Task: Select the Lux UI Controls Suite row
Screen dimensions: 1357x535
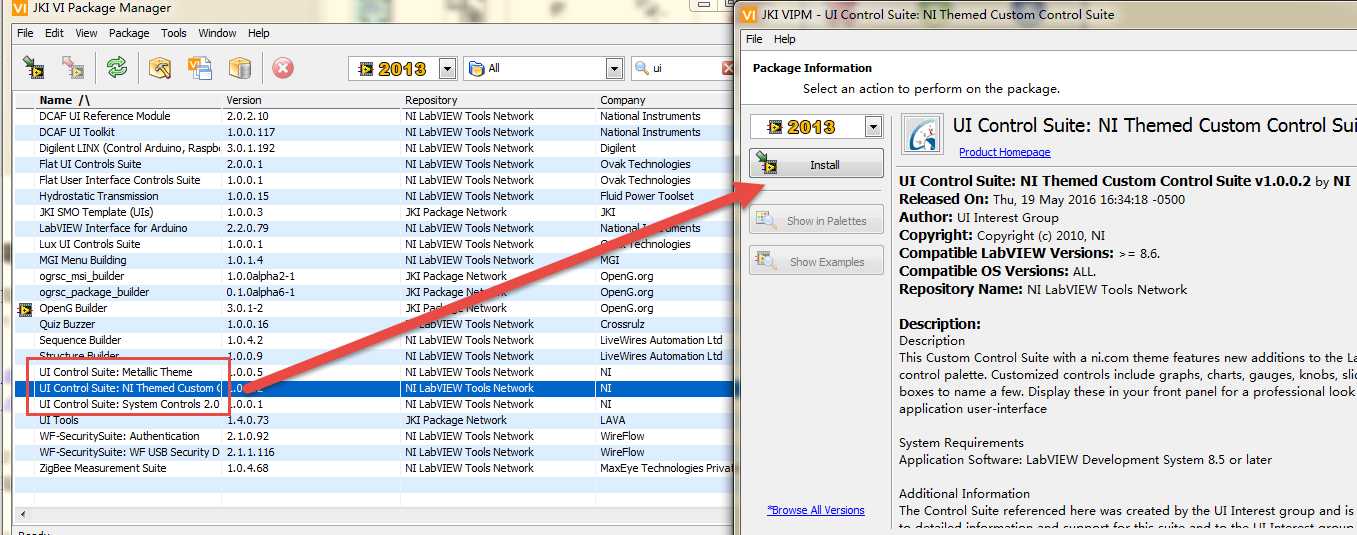Action: 374,244
